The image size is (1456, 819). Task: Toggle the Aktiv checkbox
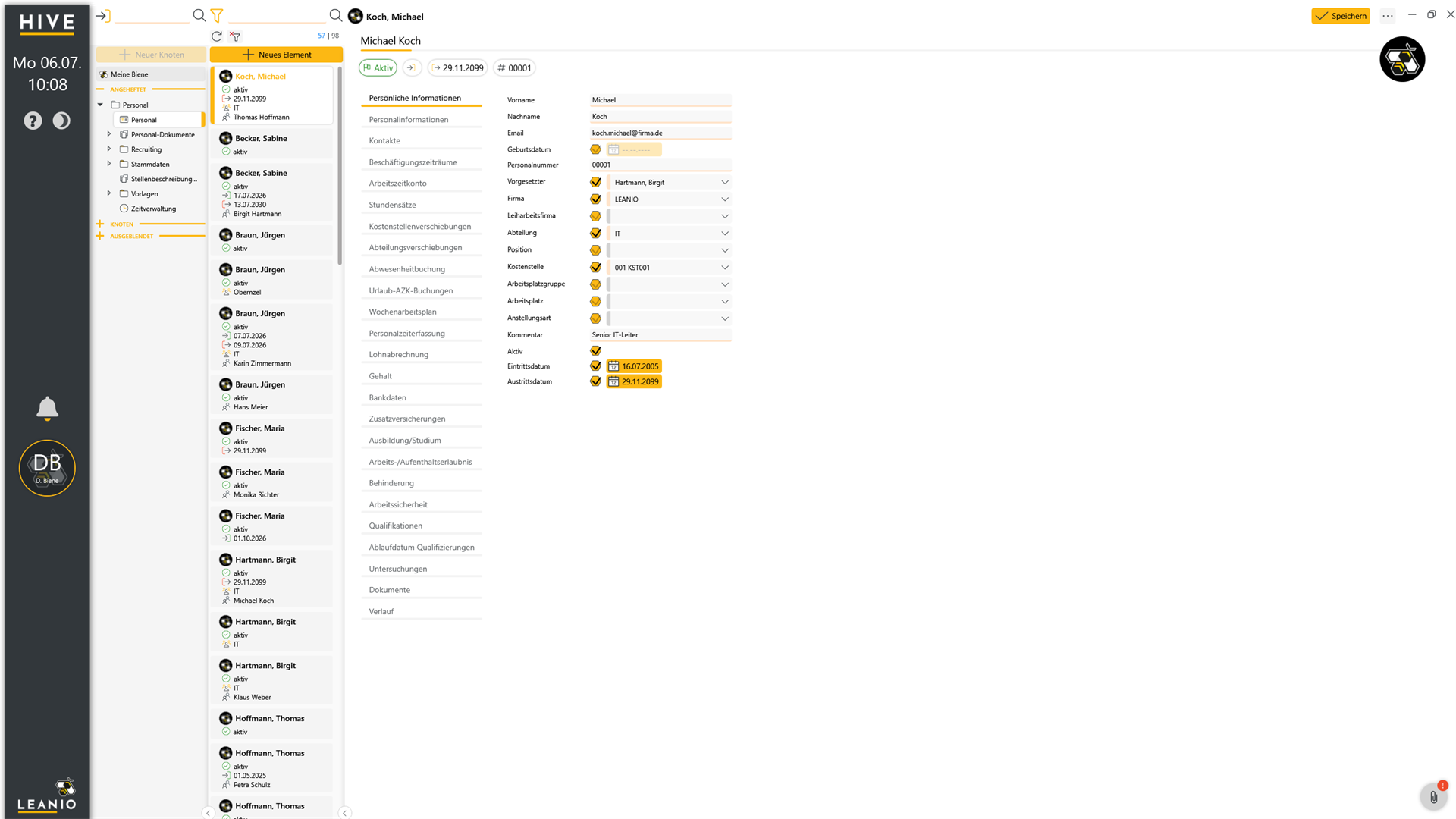[x=595, y=351]
